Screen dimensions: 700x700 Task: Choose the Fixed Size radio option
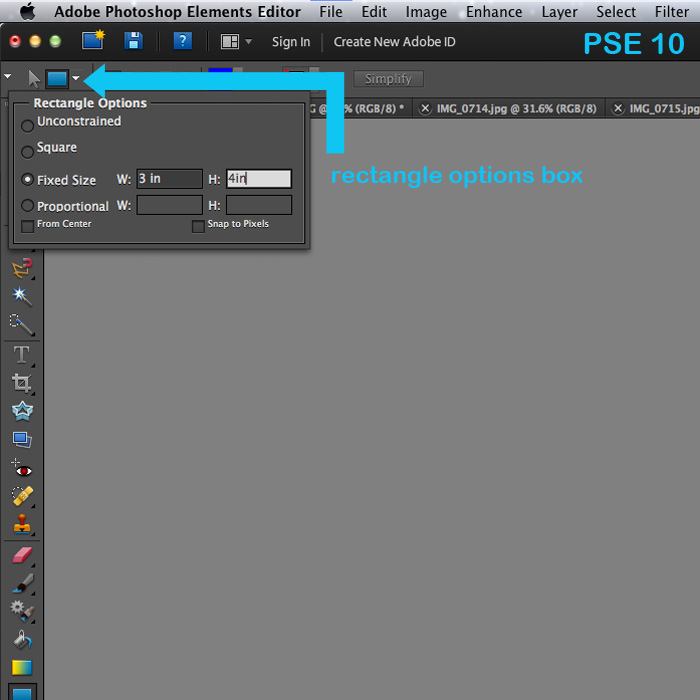pyautogui.click(x=27, y=179)
